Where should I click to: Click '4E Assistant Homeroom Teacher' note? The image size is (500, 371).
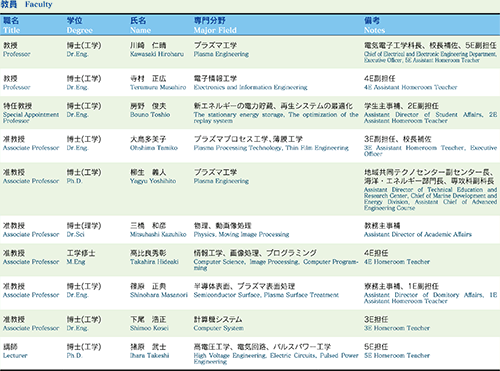pyautogui.click(x=410, y=87)
